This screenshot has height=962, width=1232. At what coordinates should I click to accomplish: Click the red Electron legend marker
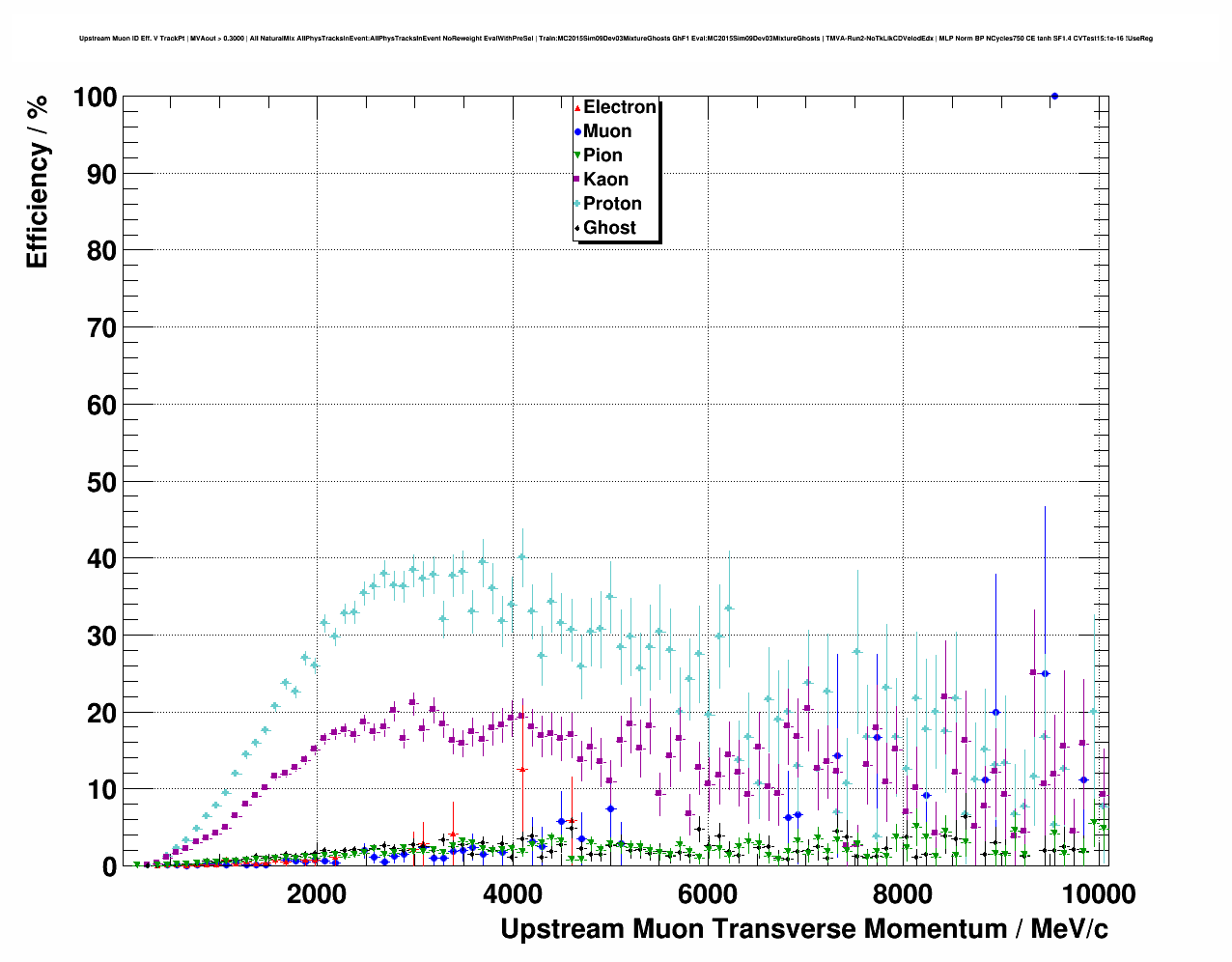(x=577, y=107)
